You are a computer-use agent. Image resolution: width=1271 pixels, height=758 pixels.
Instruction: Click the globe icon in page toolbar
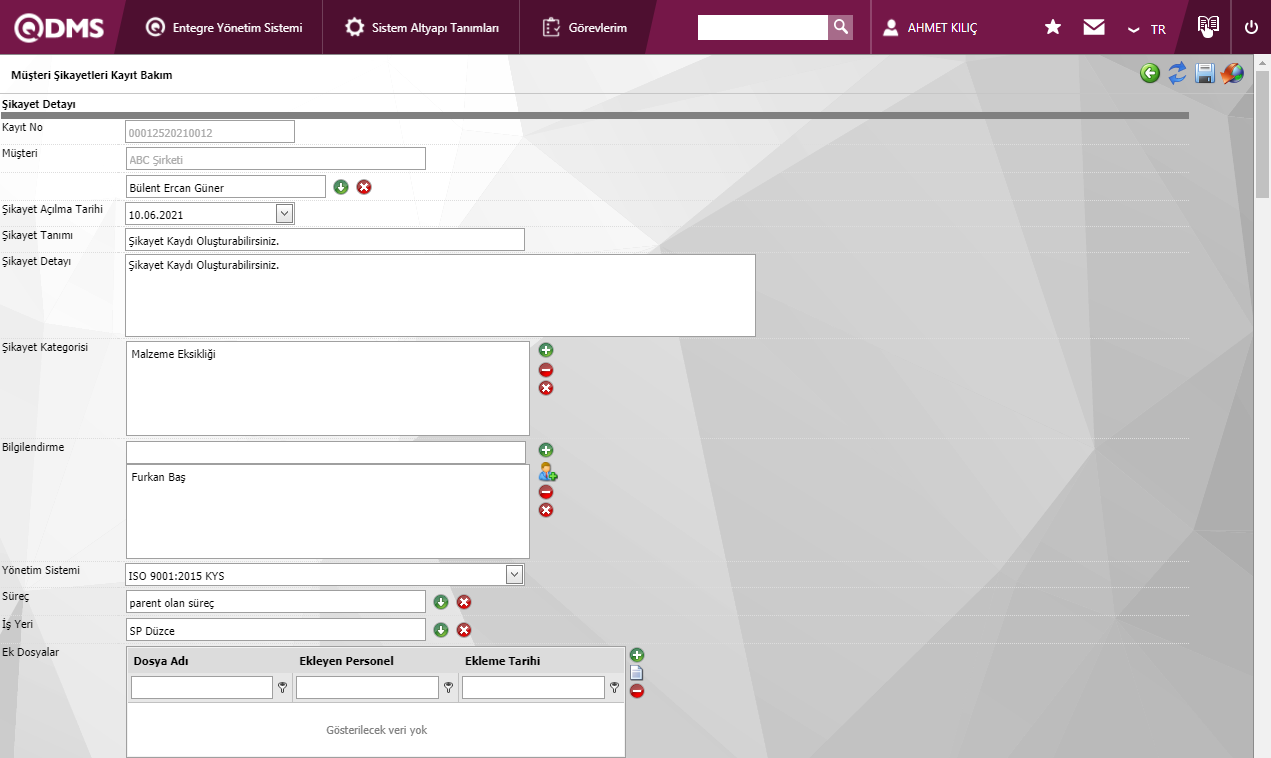(1232, 73)
